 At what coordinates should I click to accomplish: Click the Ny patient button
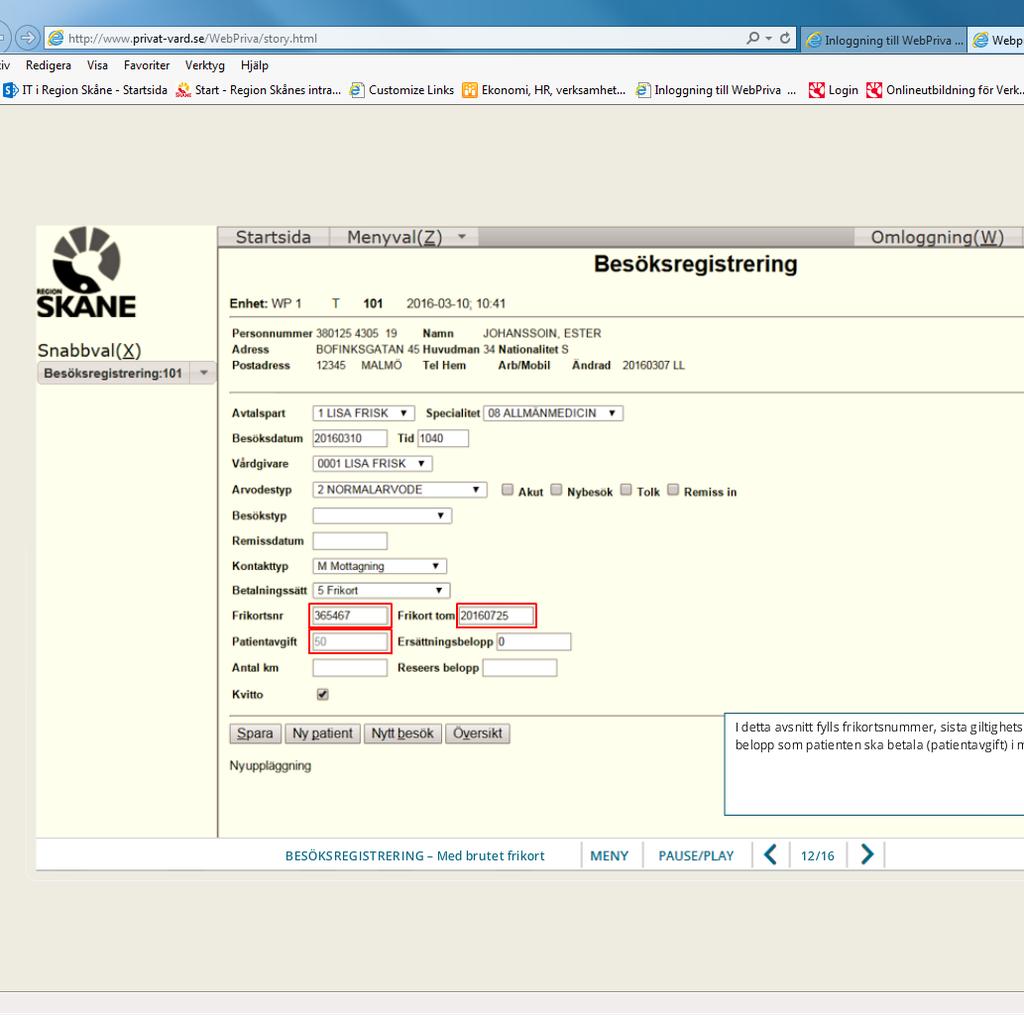tap(323, 733)
